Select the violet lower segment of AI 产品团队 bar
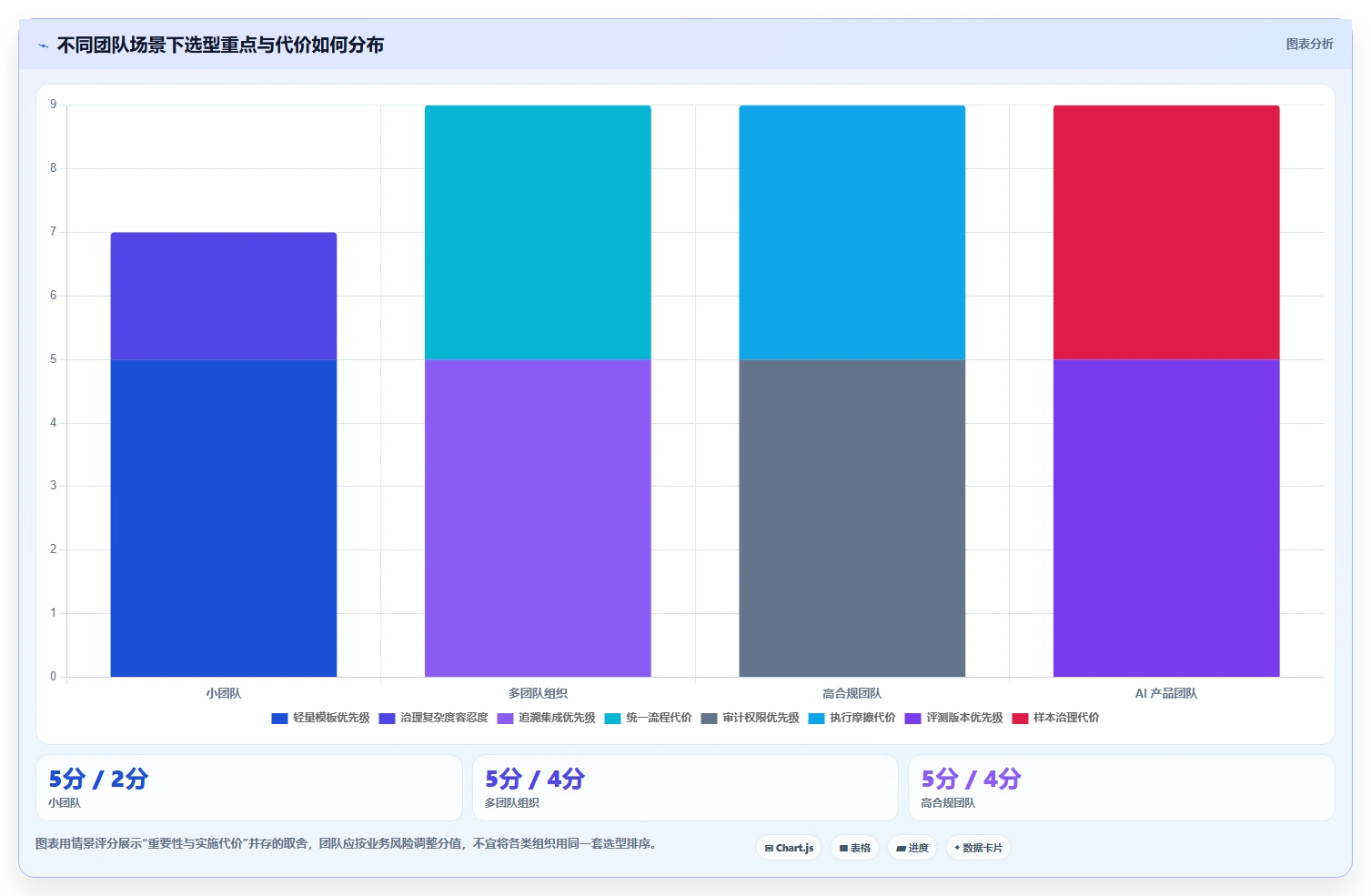This screenshot has width=1371, height=896. pos(1166,518)
